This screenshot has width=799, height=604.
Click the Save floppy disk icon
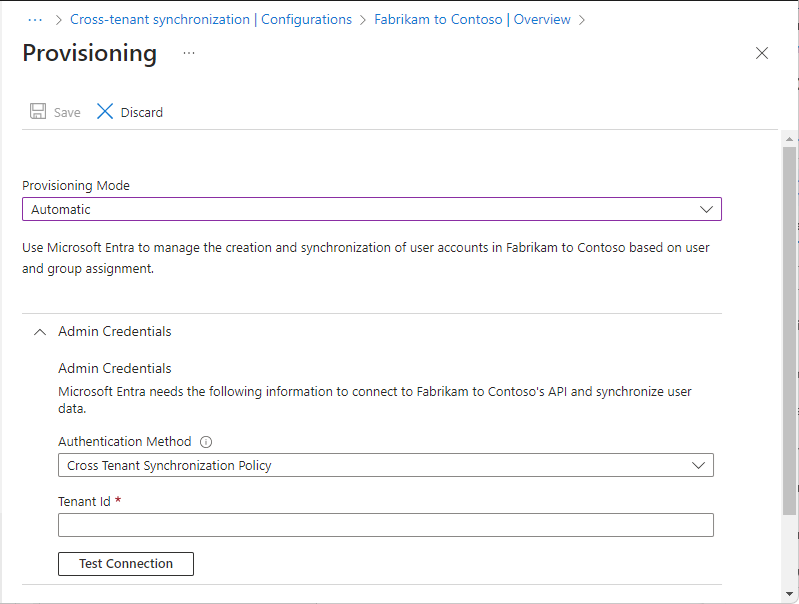click(x=38, y=111)
